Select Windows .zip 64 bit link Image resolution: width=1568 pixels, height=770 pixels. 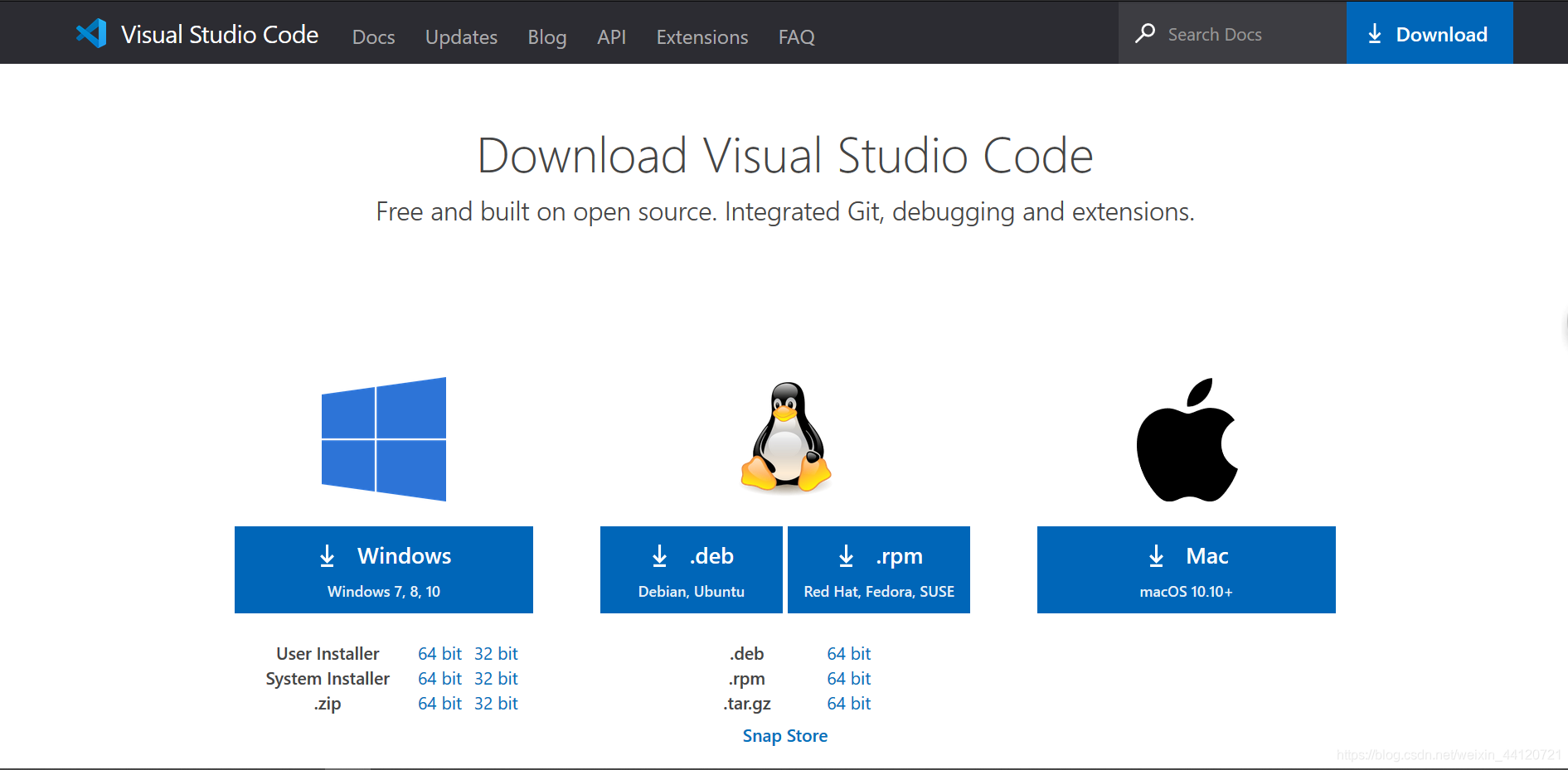pos(439,704)
